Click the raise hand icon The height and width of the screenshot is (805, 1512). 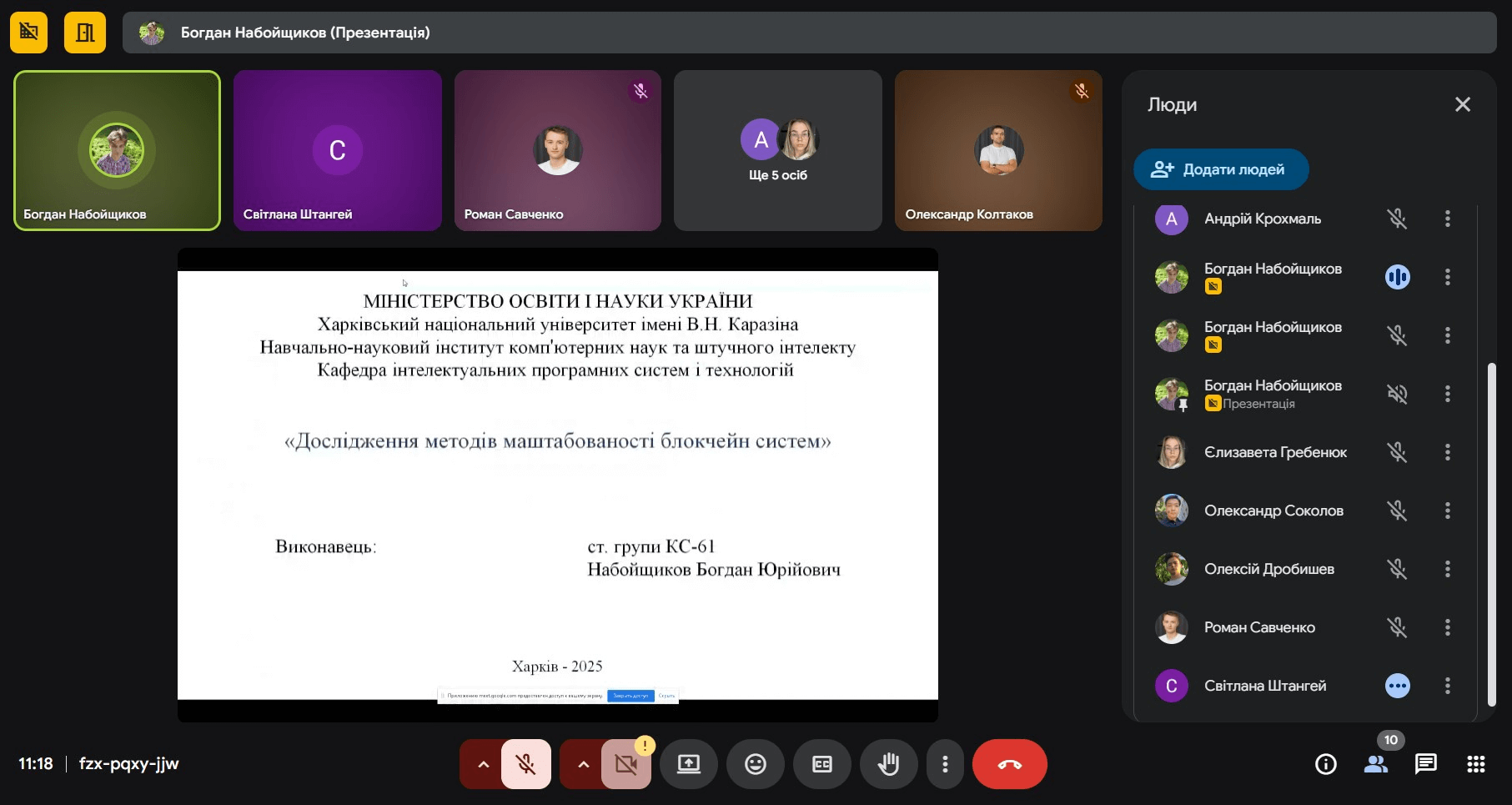(888, 764)
